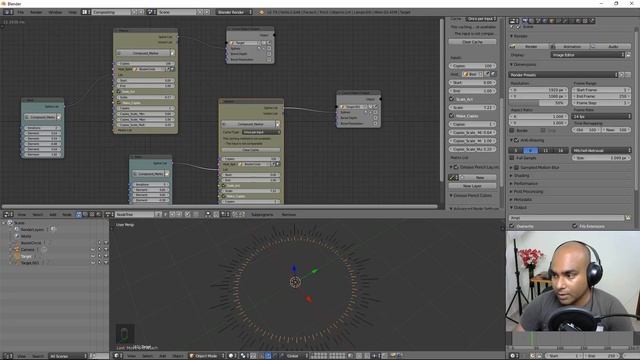Open the Render Presets dropdown

(563, 75)
